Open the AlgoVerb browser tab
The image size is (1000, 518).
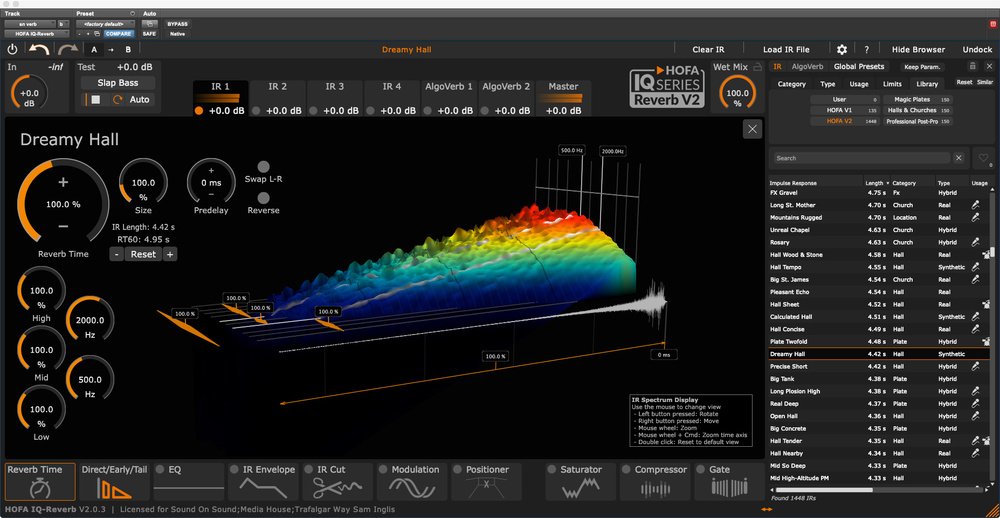coord(807,66)
